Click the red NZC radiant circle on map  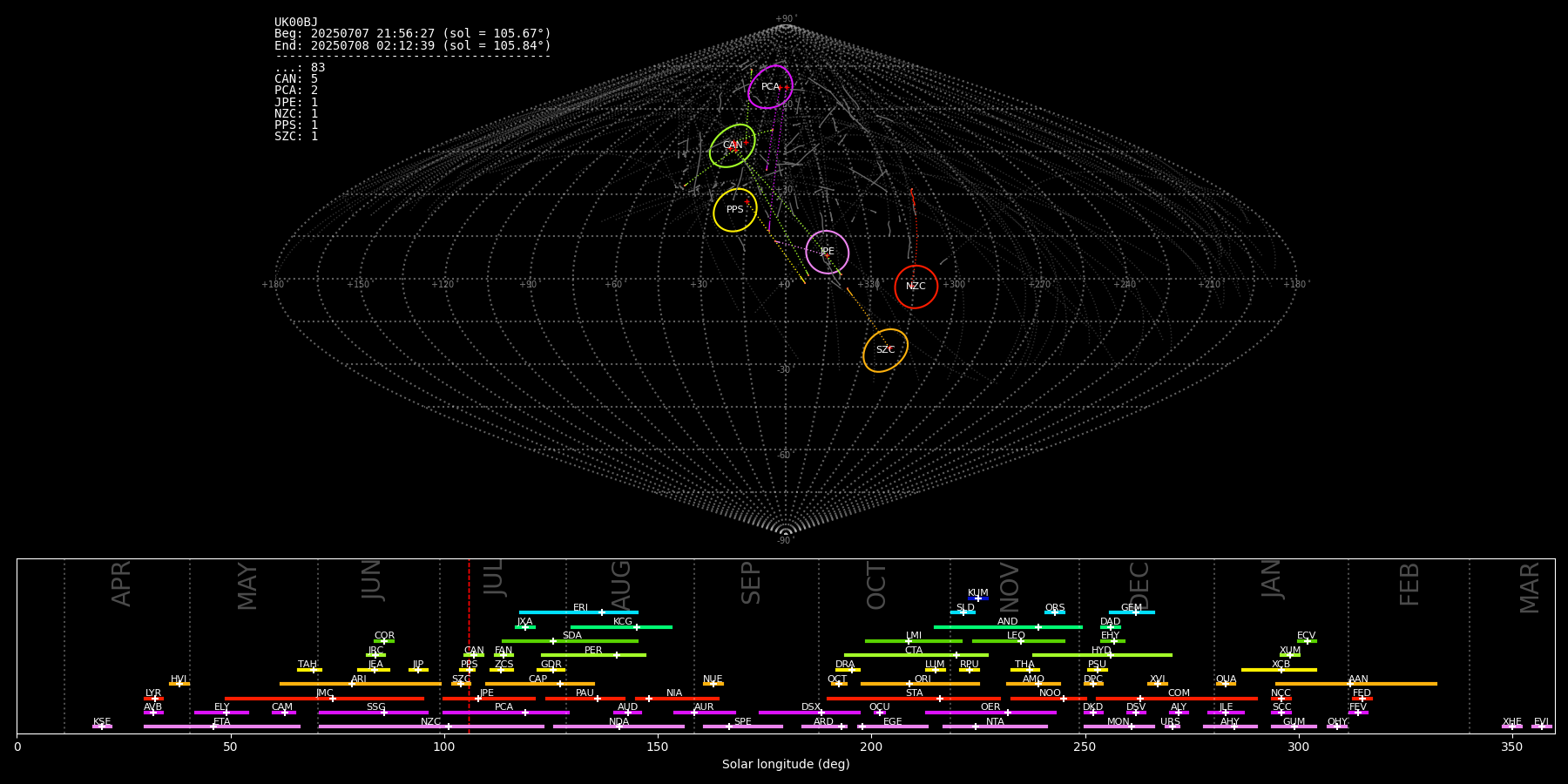(x=916, y=287)
